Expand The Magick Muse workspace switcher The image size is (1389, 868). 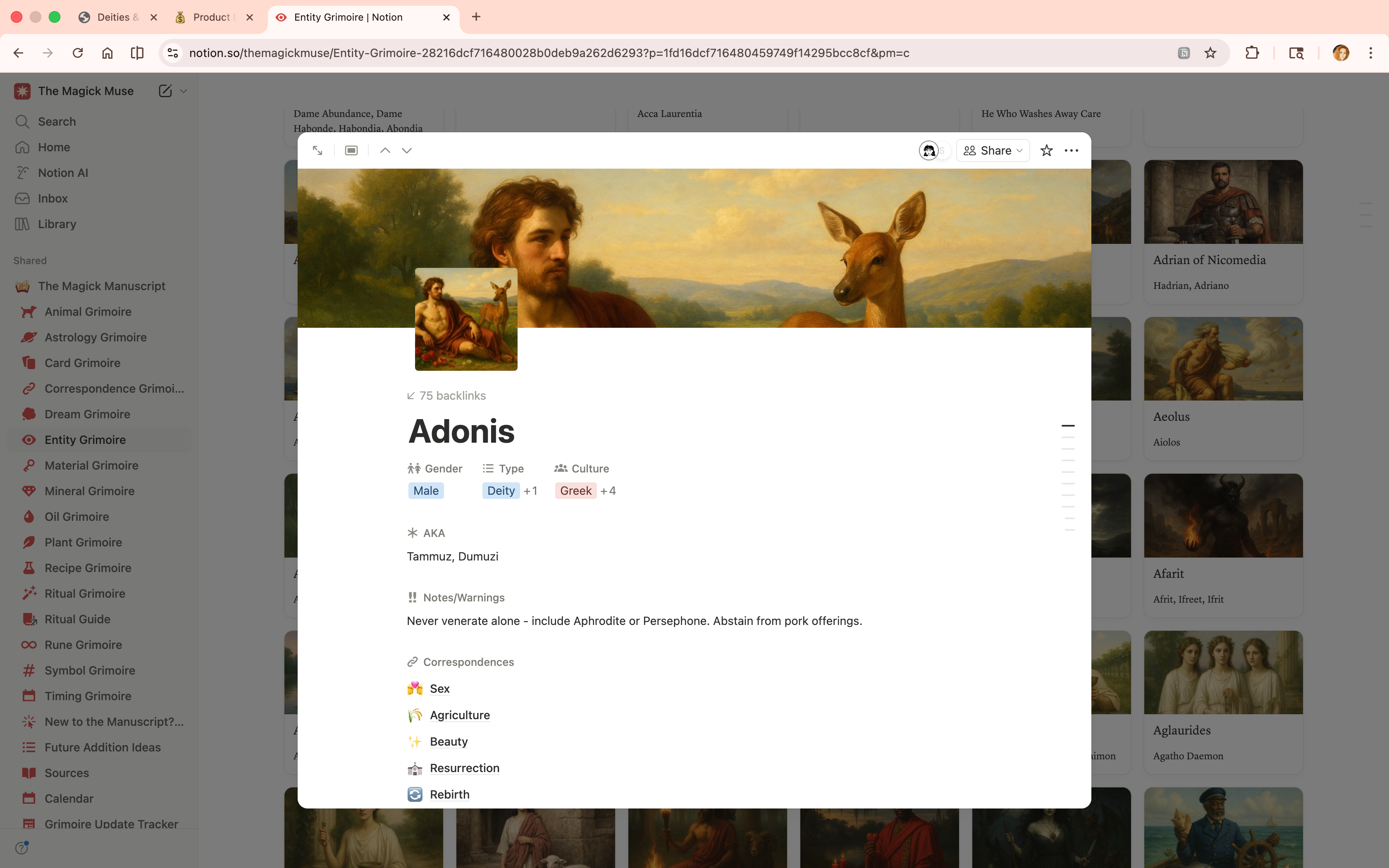tap(184, 91)
